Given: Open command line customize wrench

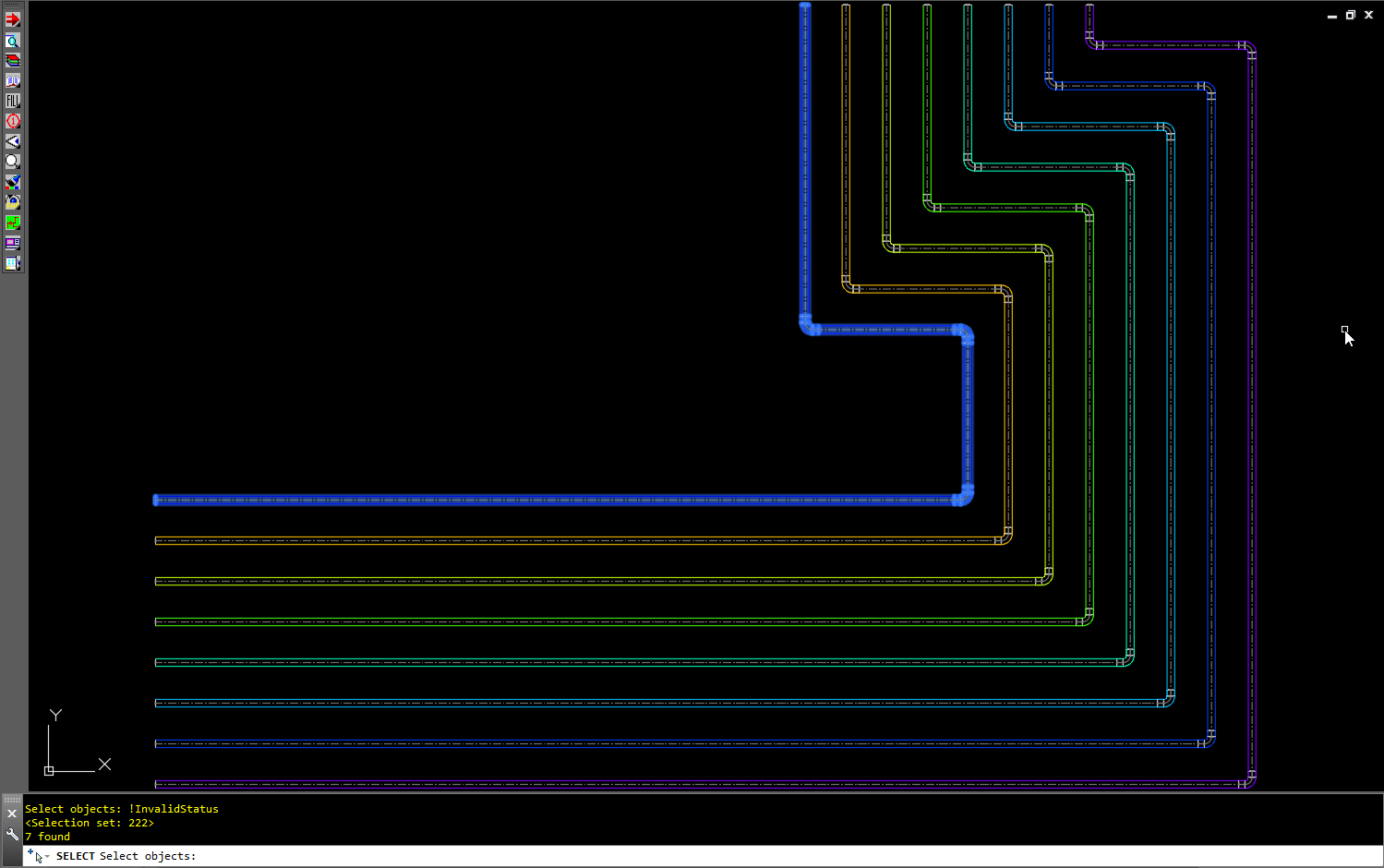Looking at the screenshot, I should pyautogui.click(x=12, y=835).
